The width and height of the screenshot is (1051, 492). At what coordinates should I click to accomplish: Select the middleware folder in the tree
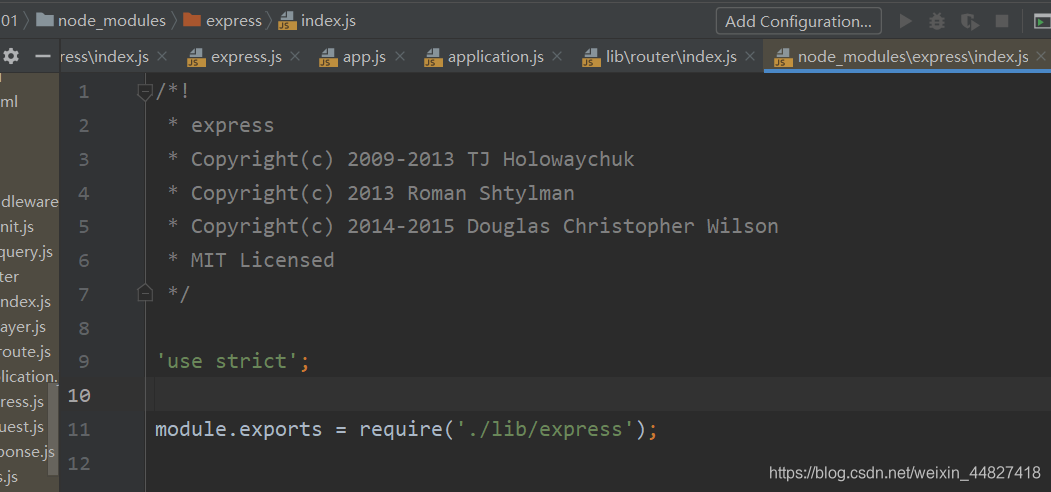29,202
